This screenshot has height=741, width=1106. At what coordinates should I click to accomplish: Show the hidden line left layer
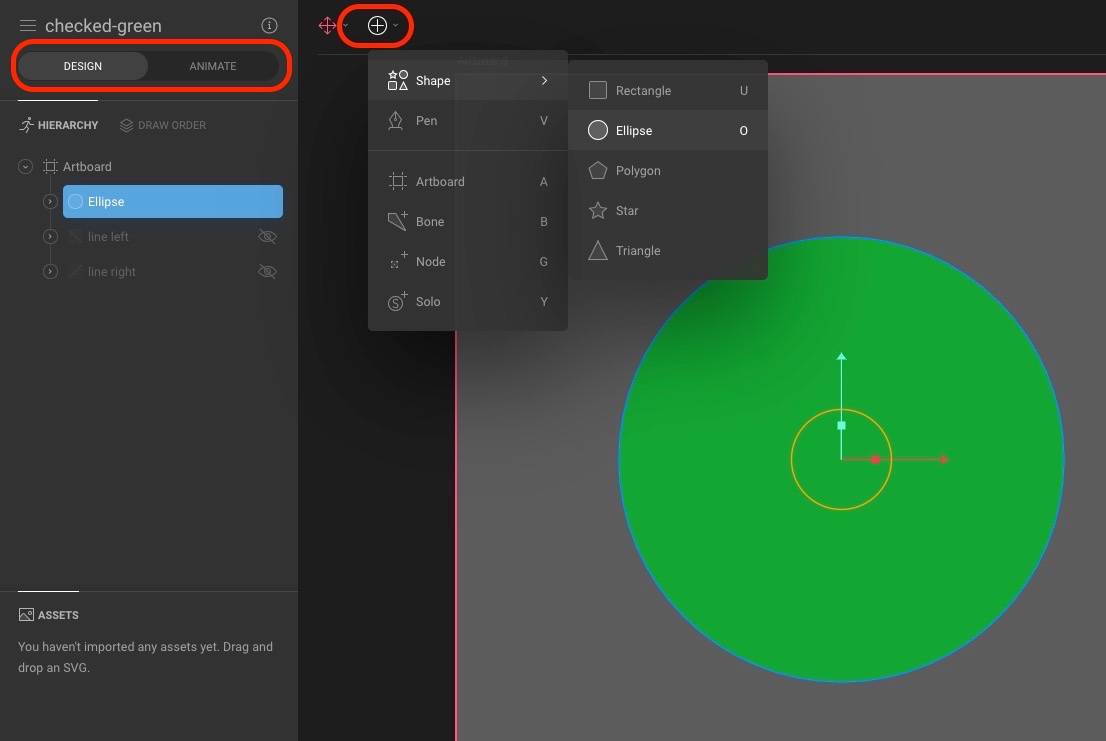click(x=267, y=236)
